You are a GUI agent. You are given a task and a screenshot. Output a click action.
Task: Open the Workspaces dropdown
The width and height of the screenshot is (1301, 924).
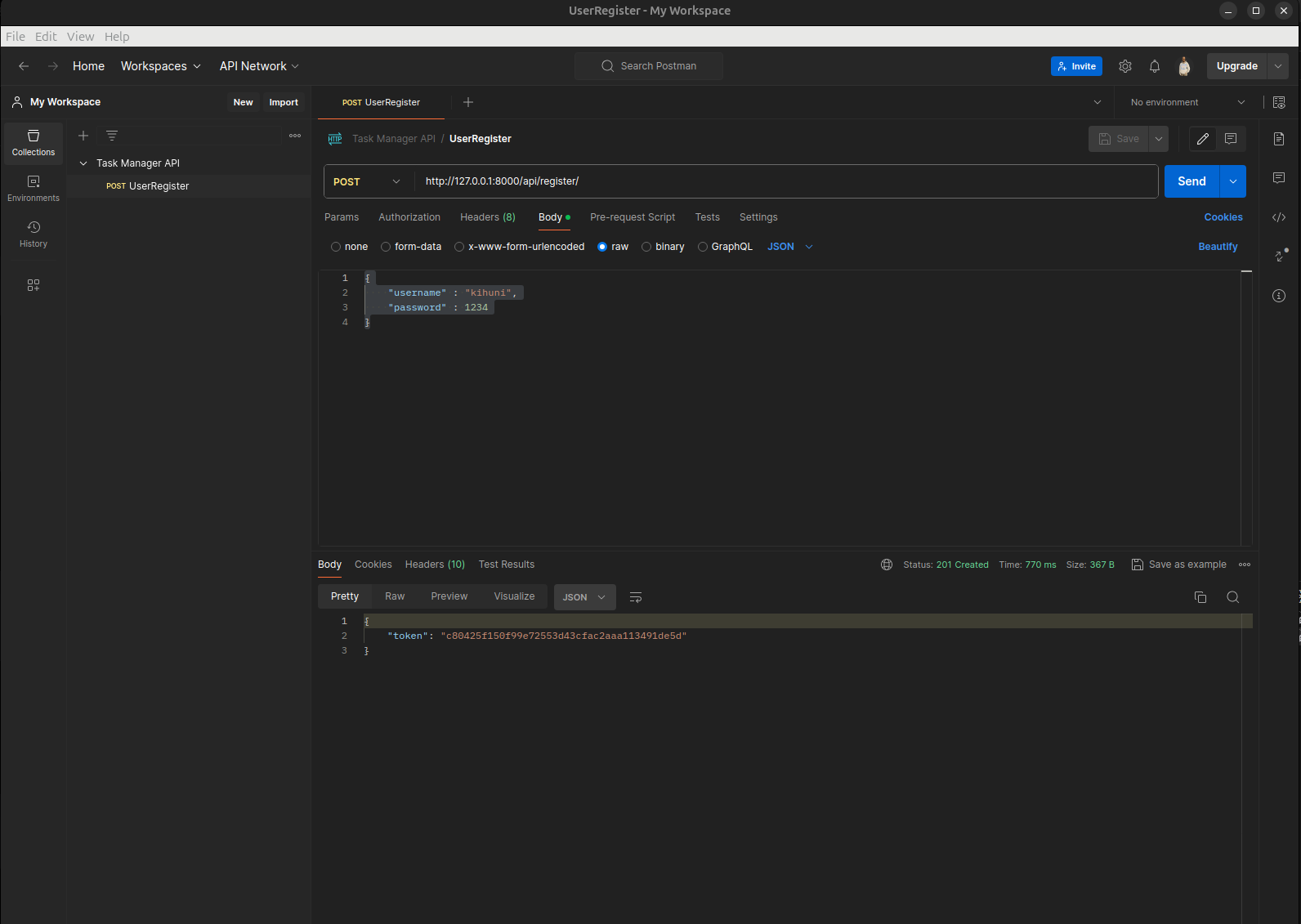click(160, 66)
